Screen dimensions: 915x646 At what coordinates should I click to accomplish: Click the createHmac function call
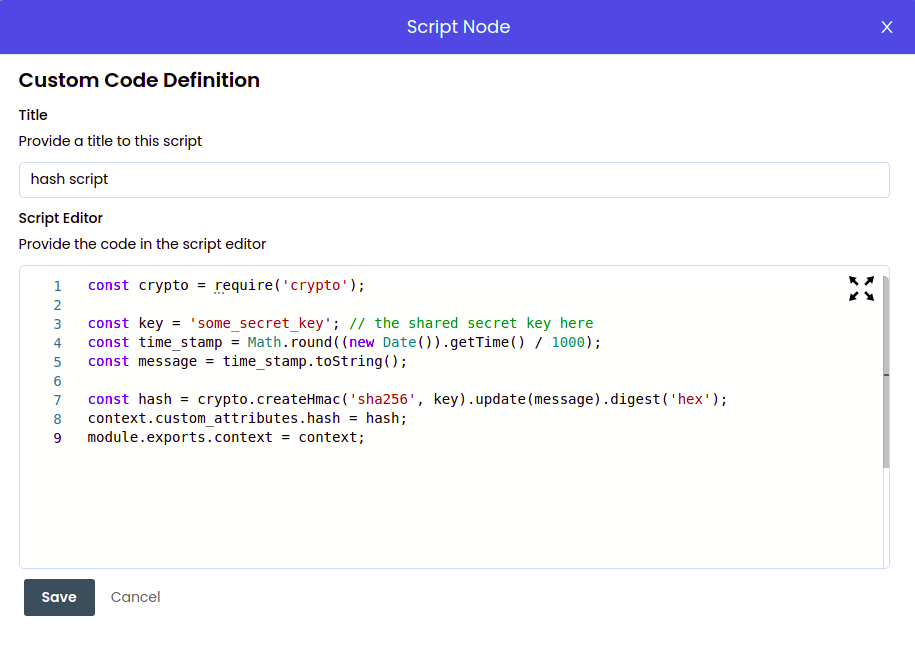click(x=298, y=398)
